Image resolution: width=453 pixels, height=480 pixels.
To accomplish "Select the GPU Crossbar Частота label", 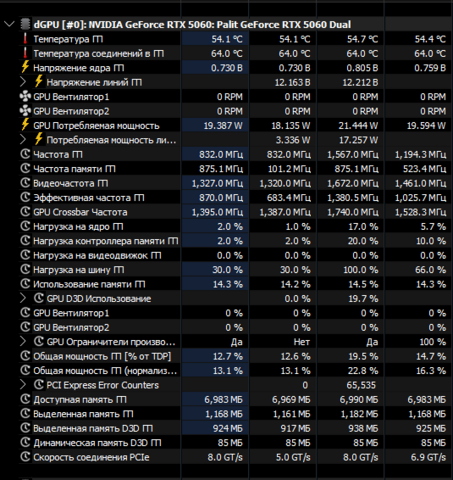I will tap(80, 212).
